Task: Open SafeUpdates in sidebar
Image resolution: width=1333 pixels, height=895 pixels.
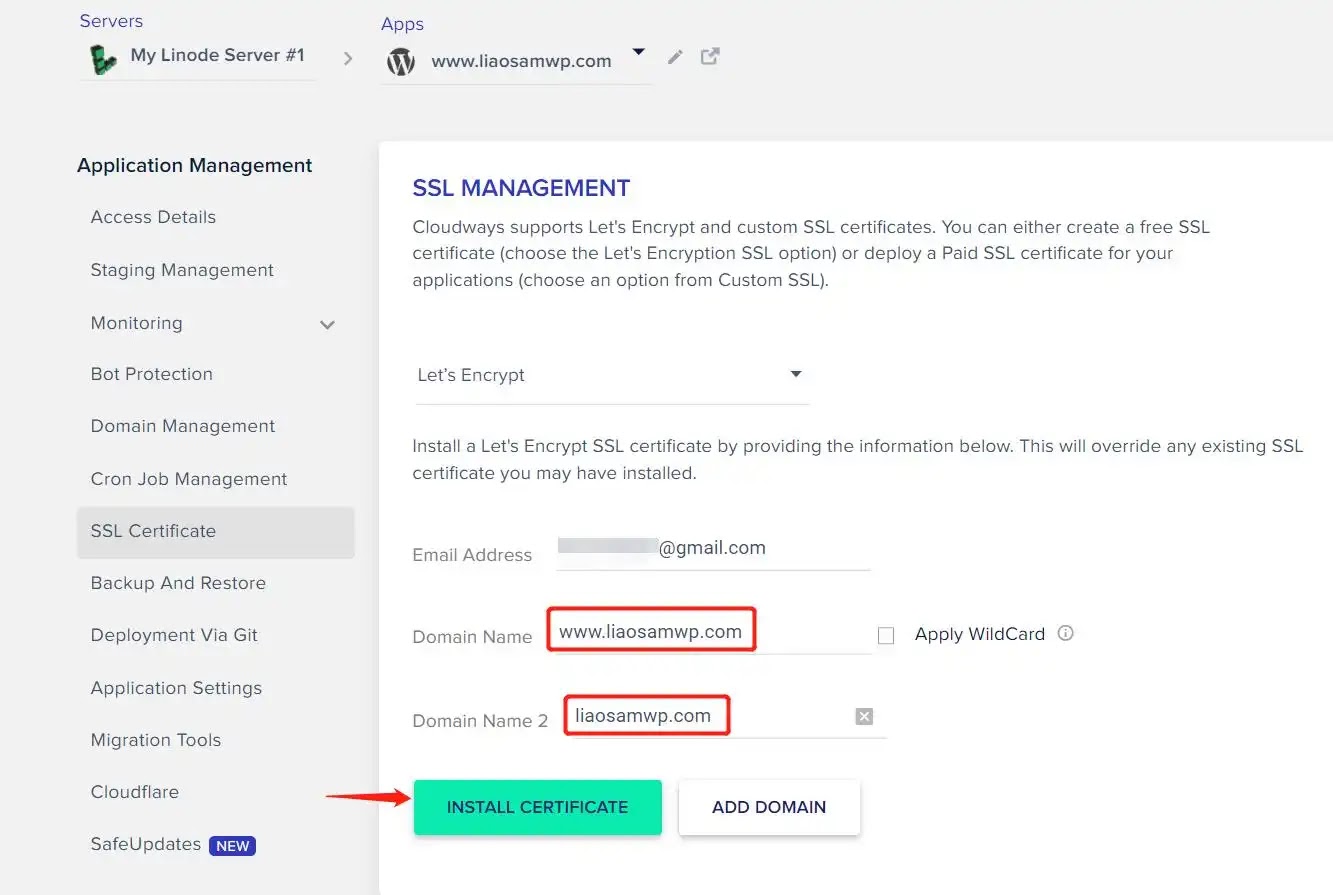Action: tap(146, 844)
